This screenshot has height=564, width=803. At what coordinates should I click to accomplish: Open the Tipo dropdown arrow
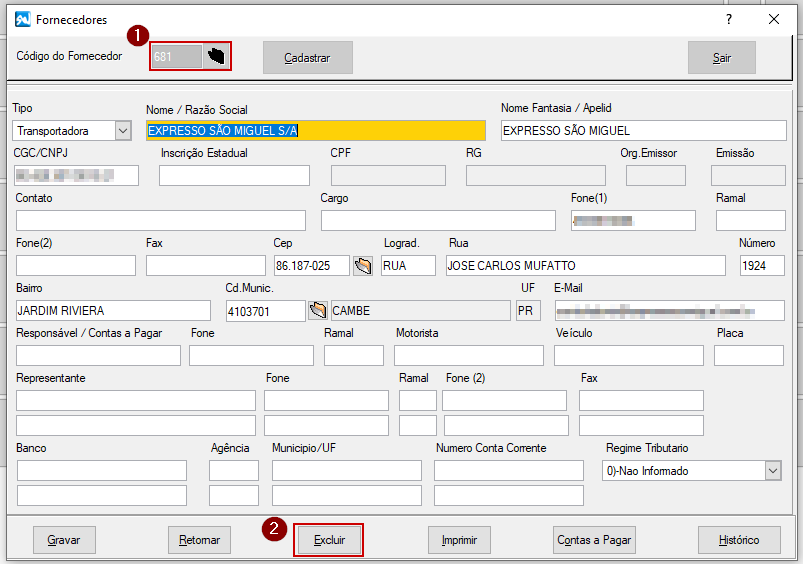(123, 131)
